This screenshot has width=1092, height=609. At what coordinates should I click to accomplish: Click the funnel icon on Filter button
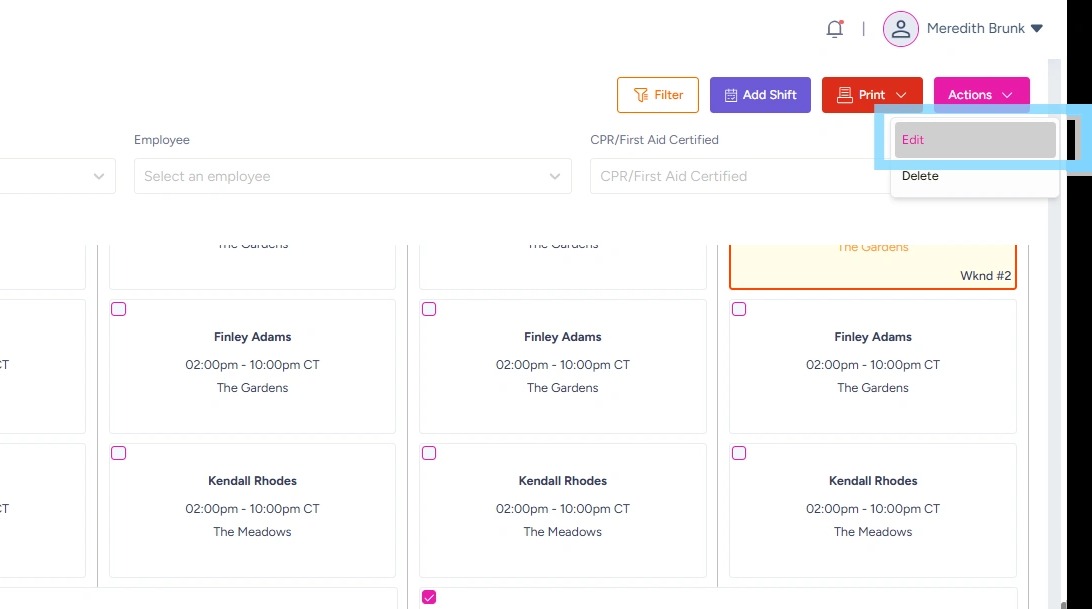(x=639, y=95)
